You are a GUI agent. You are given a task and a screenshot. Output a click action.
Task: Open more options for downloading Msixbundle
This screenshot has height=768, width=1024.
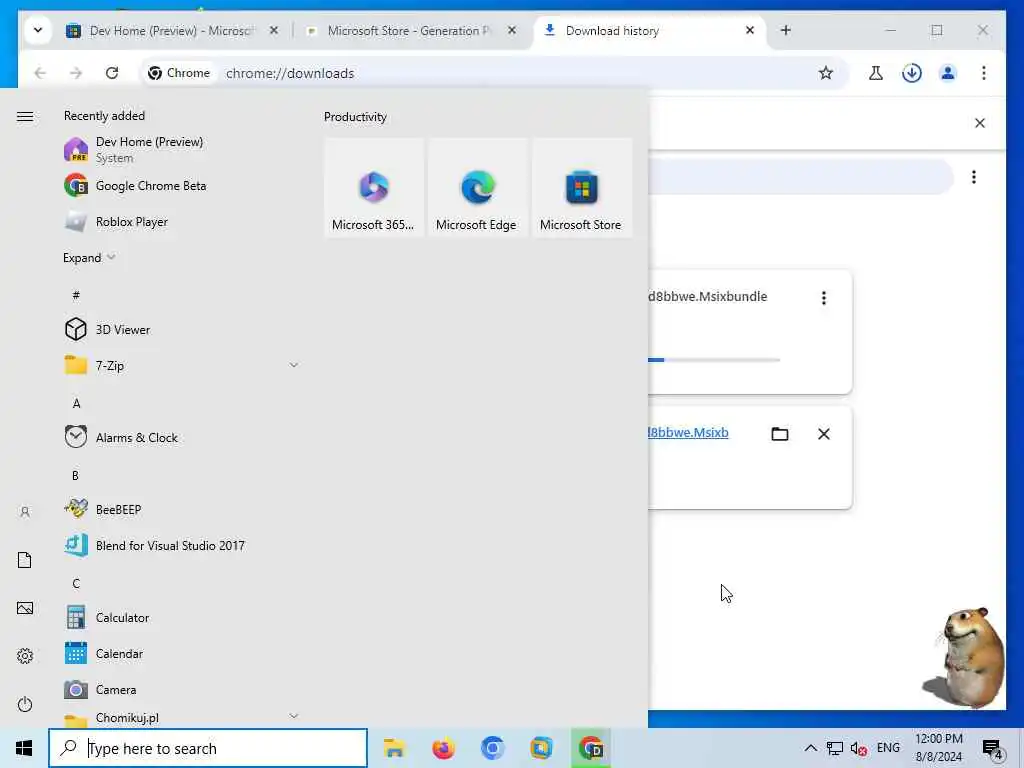click(x=824, y=298)
